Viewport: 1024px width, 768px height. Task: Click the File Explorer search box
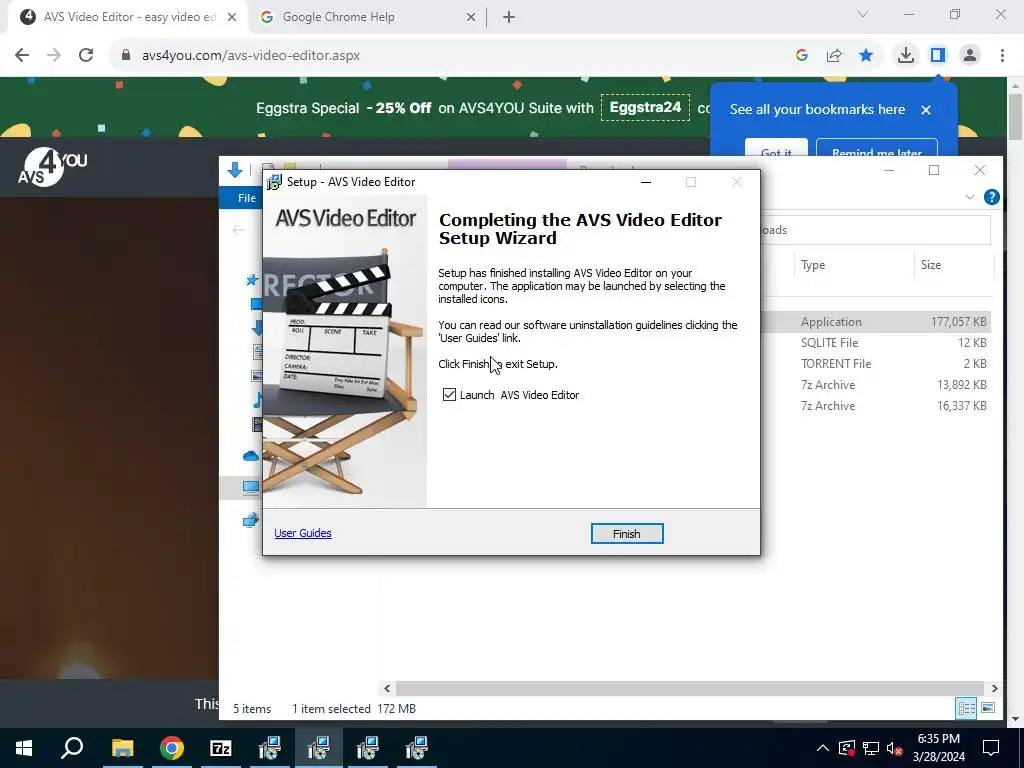[x=876, y=230]
